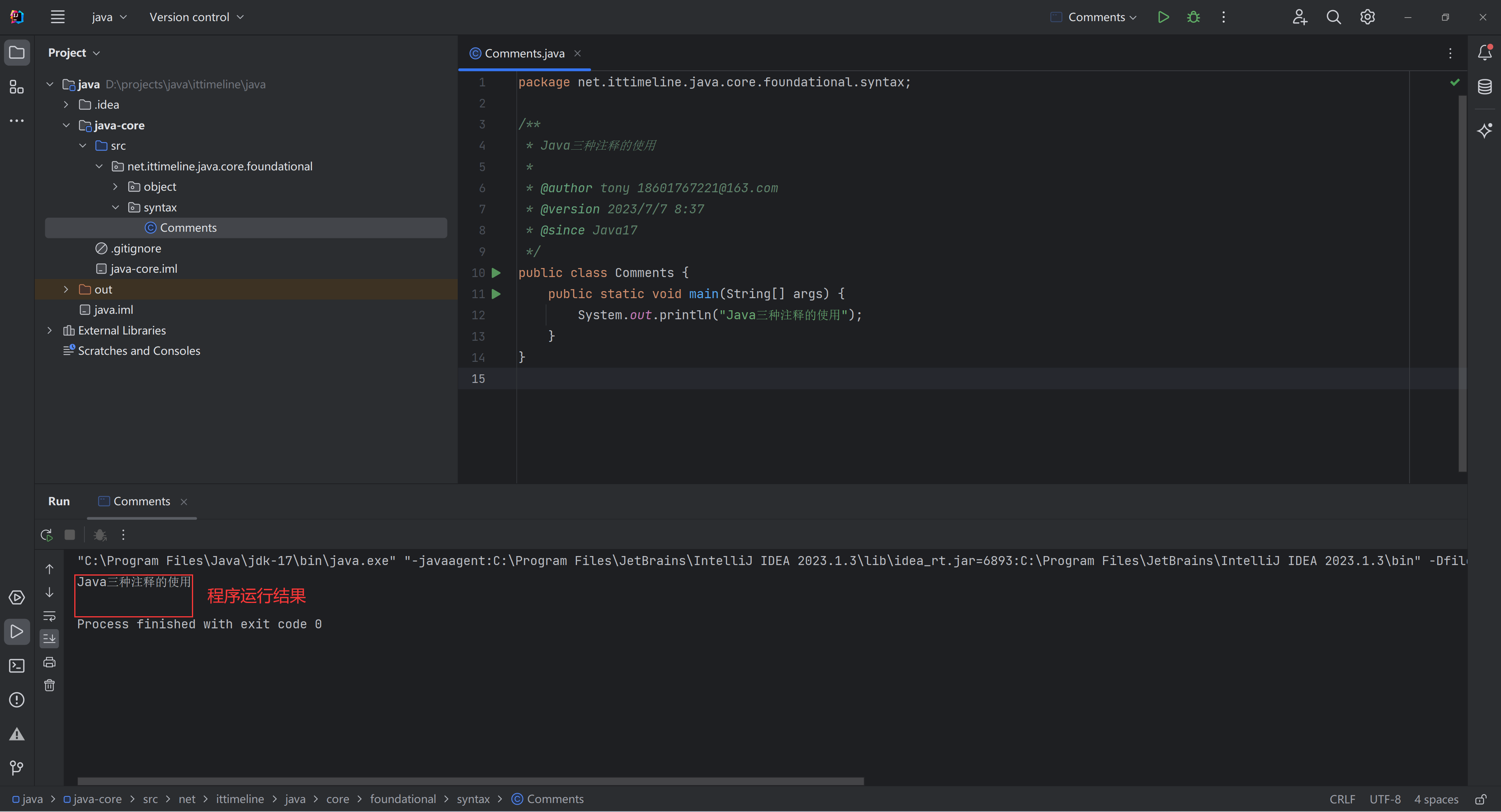Select the Run panel title
1501x812 pixels.
point(59,501)
